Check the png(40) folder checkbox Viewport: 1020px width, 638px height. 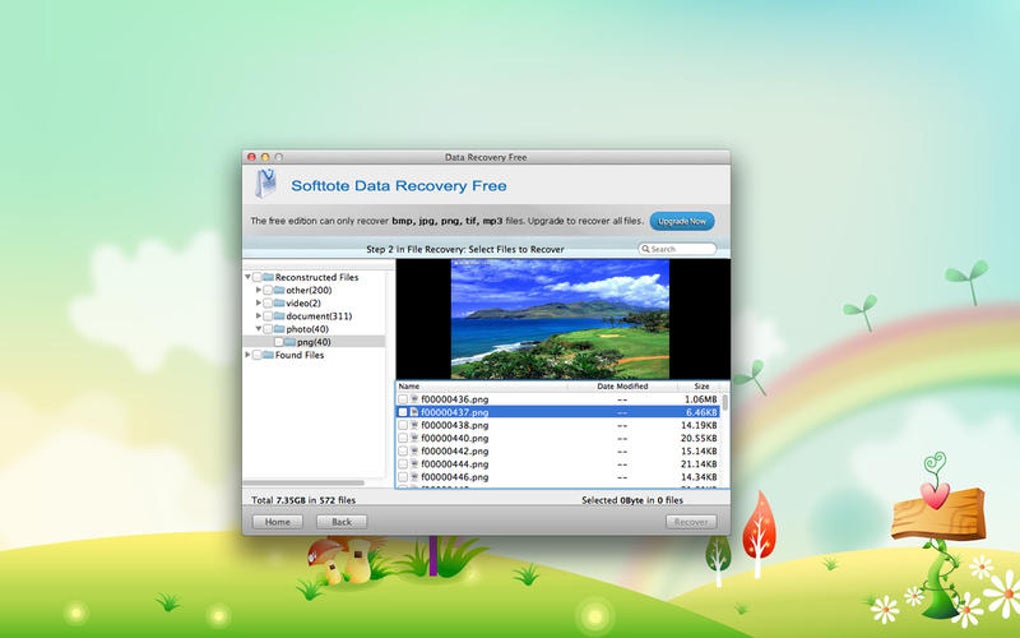click(x=278, y=342)
